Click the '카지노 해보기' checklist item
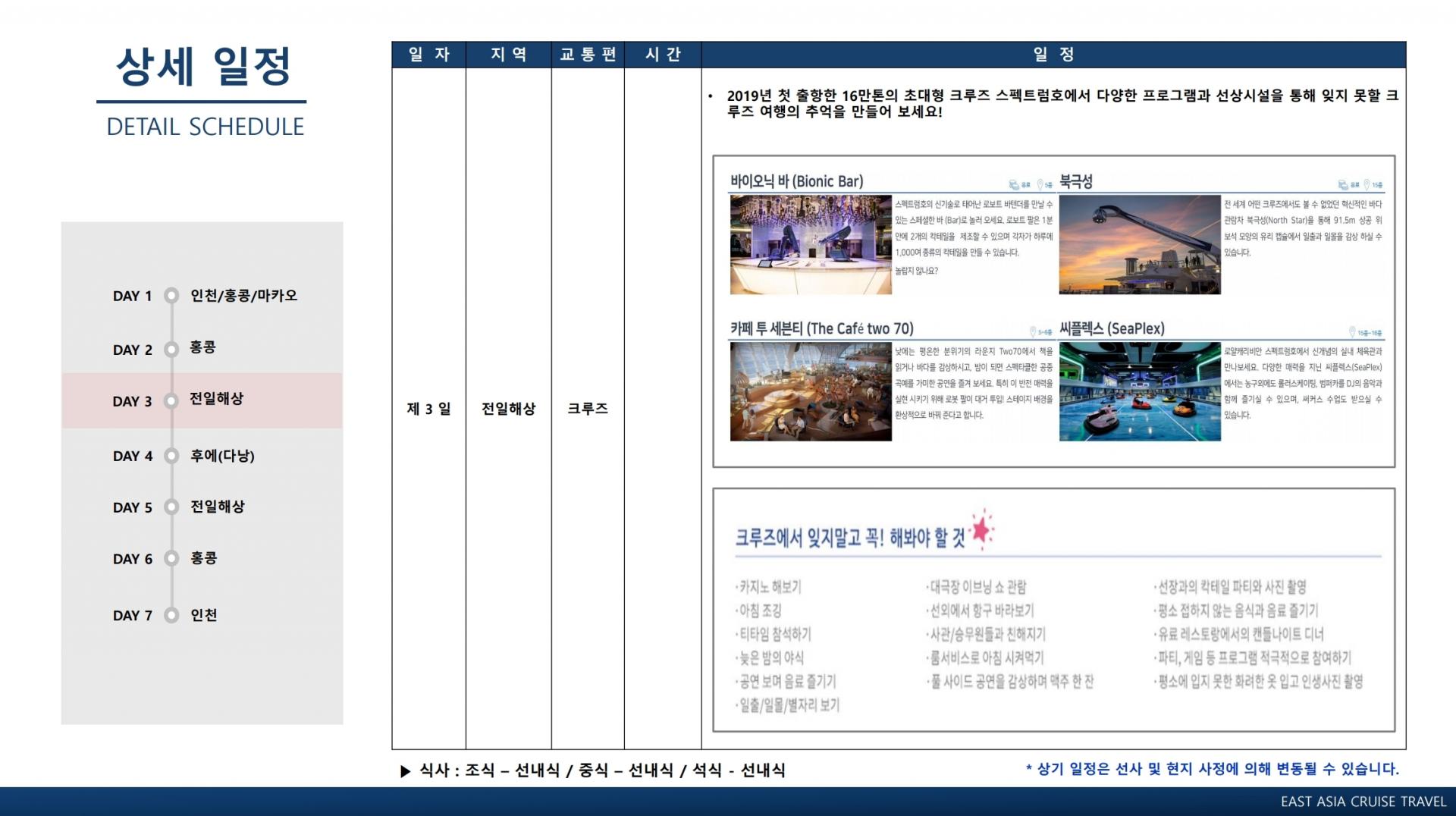 click(x=768, y=587)
